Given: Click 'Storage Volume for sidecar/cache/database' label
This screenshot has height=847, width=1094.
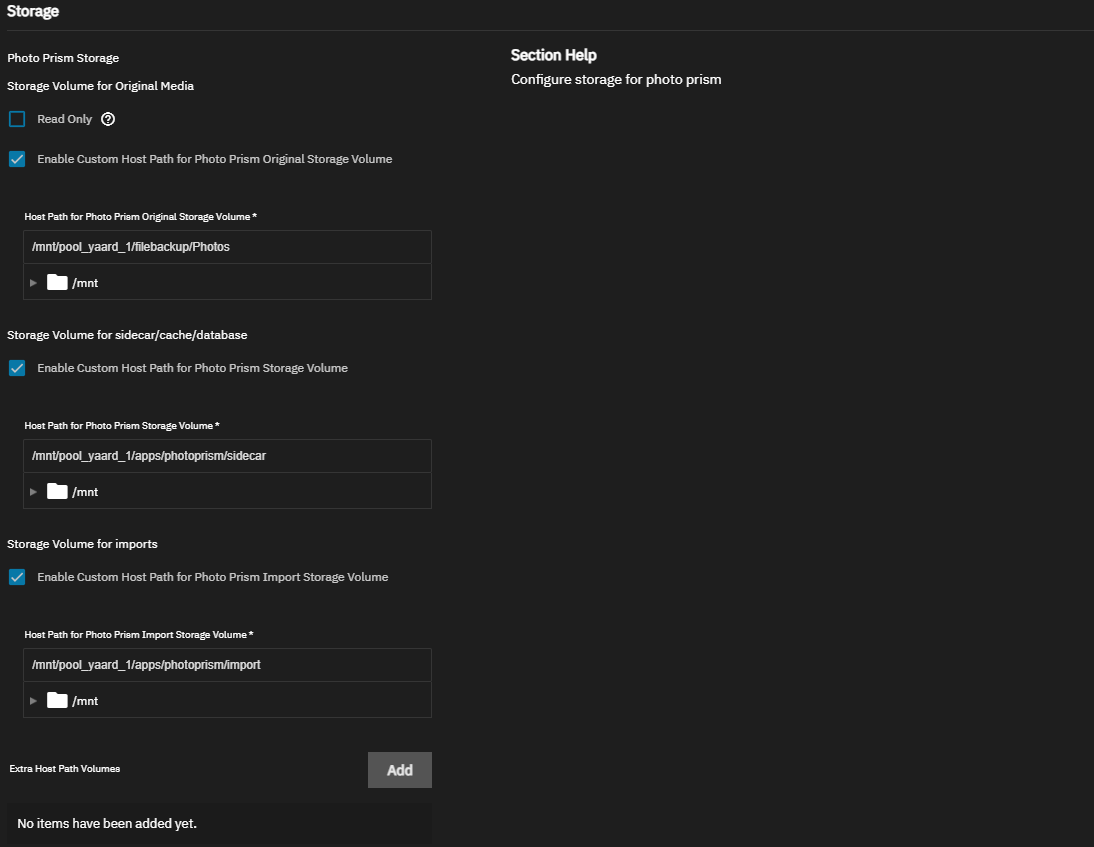Looking at the screenshot, I should [127, 335].
